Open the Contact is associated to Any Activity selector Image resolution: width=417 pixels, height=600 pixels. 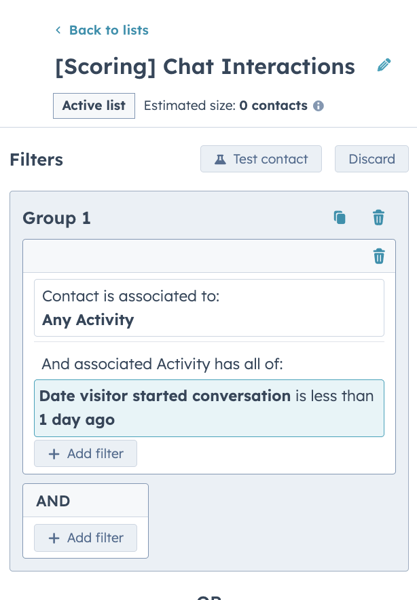[x=209, y=308]
